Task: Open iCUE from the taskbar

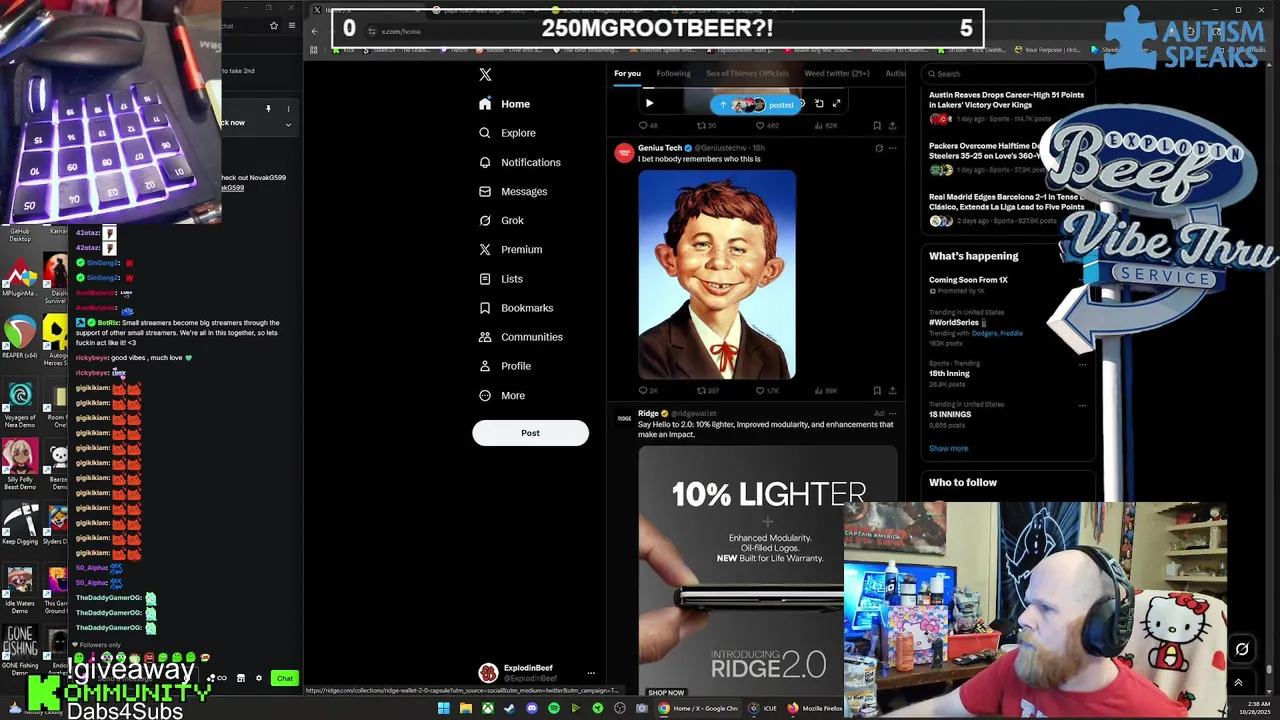Action: tap(763, 709)
